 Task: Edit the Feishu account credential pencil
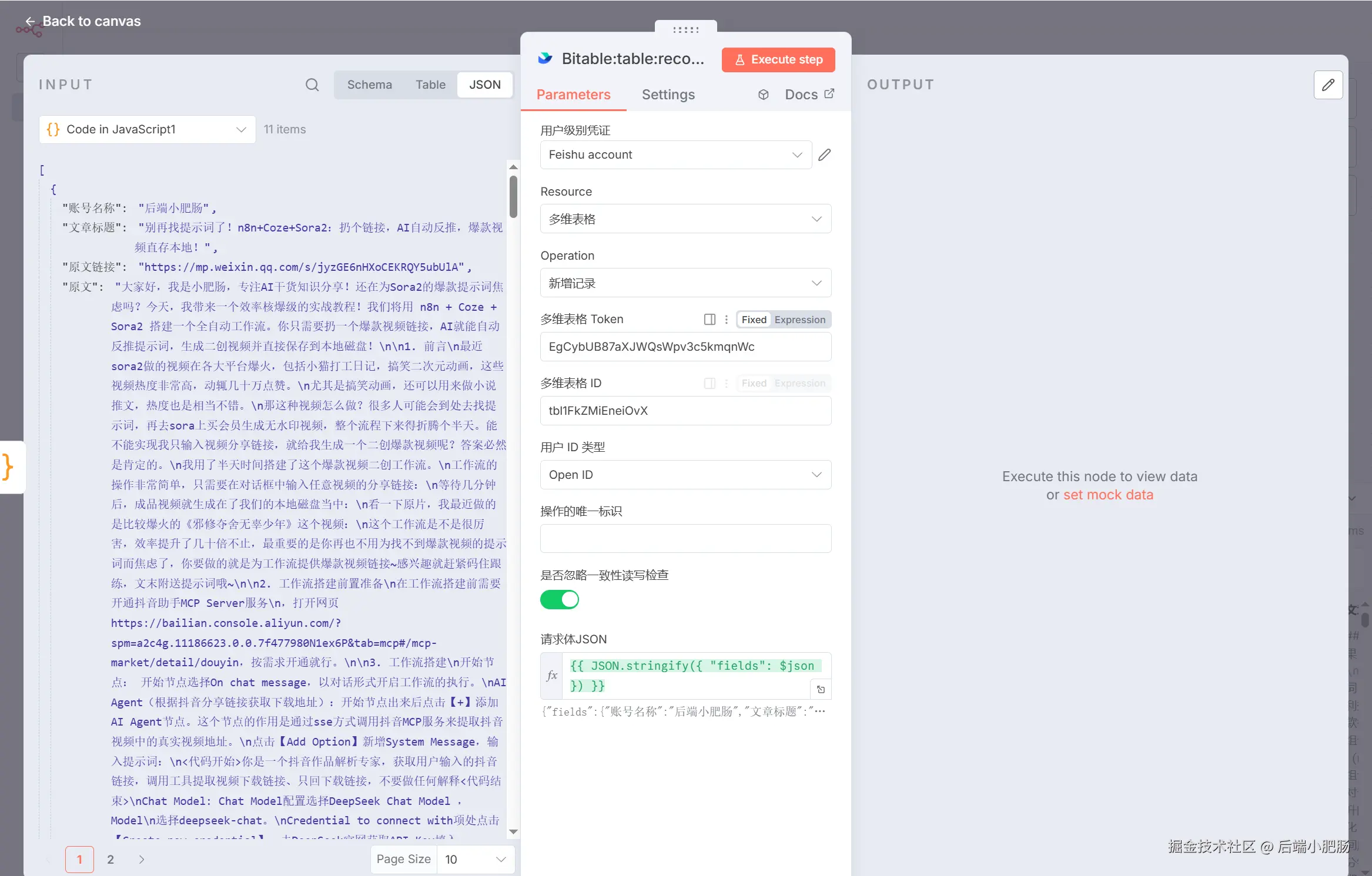[825, 155]
